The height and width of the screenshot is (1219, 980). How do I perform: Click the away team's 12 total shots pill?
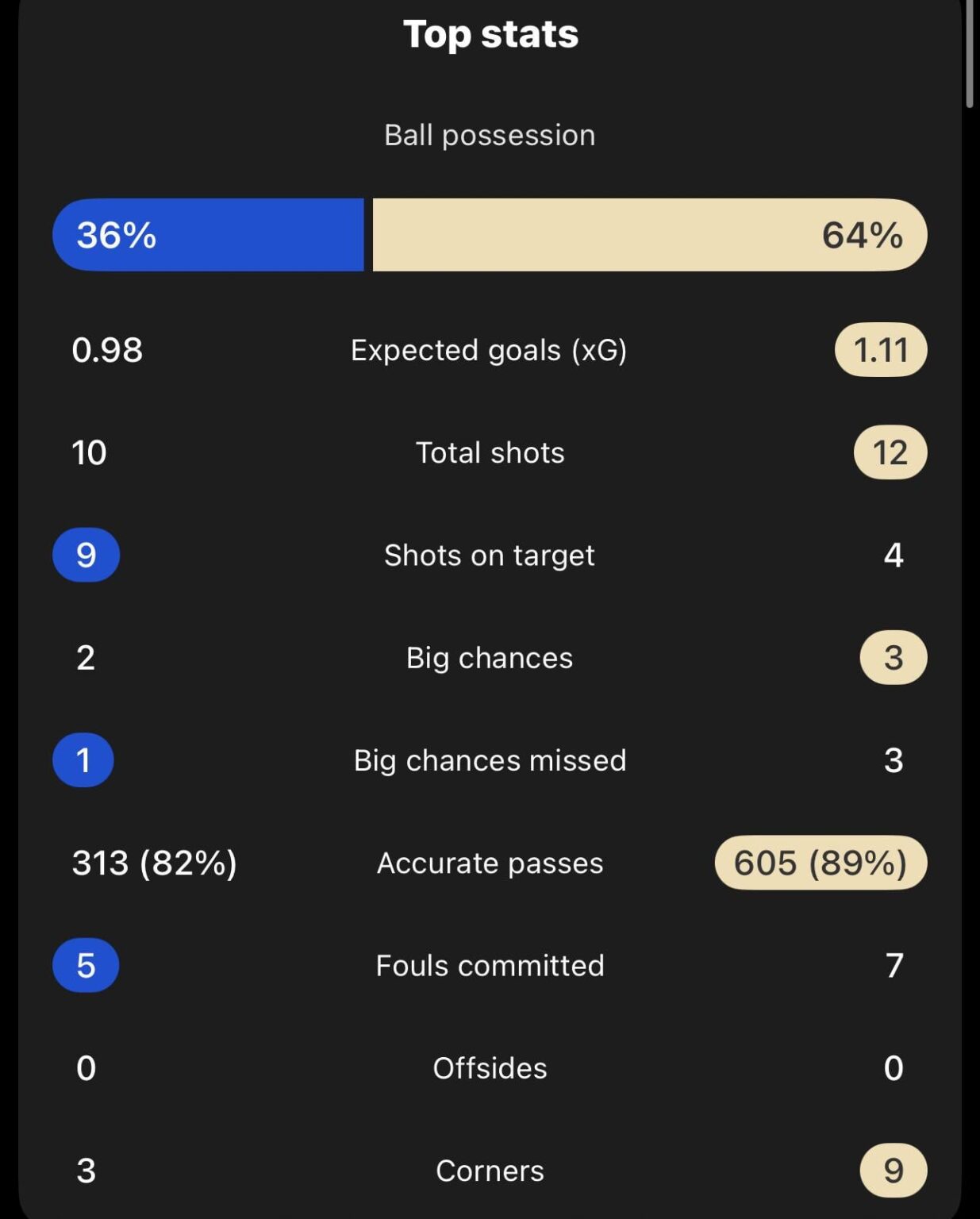pyautogui.click(x=890, y=452)
